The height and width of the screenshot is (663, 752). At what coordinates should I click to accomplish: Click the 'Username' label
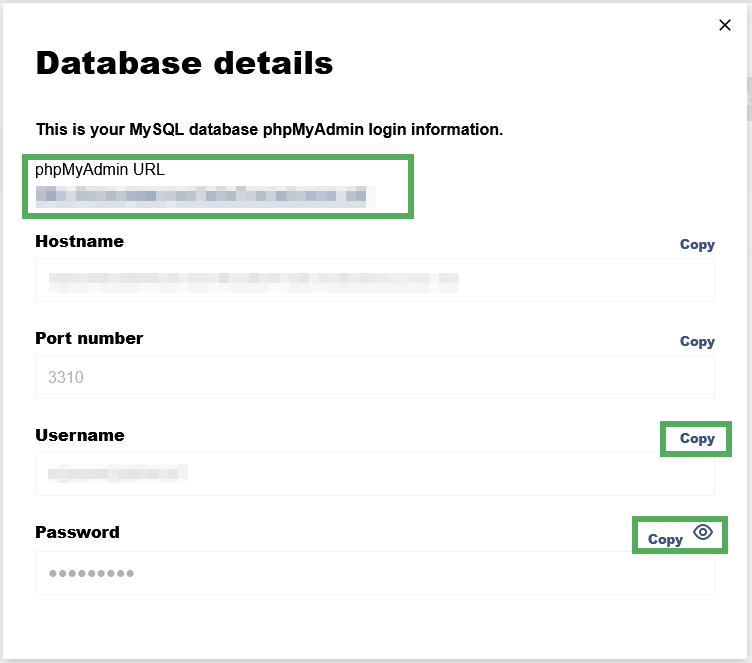tap(80, 435)
